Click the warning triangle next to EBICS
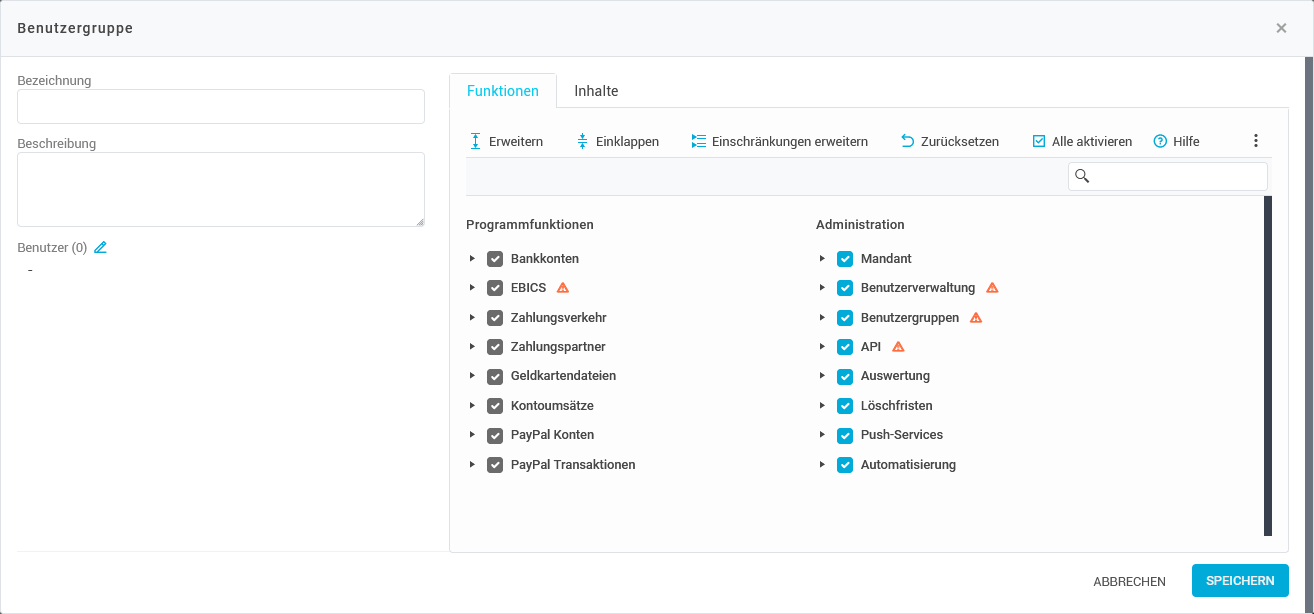This screenshot has width=1314, height=614. click(x=563, y=288)
